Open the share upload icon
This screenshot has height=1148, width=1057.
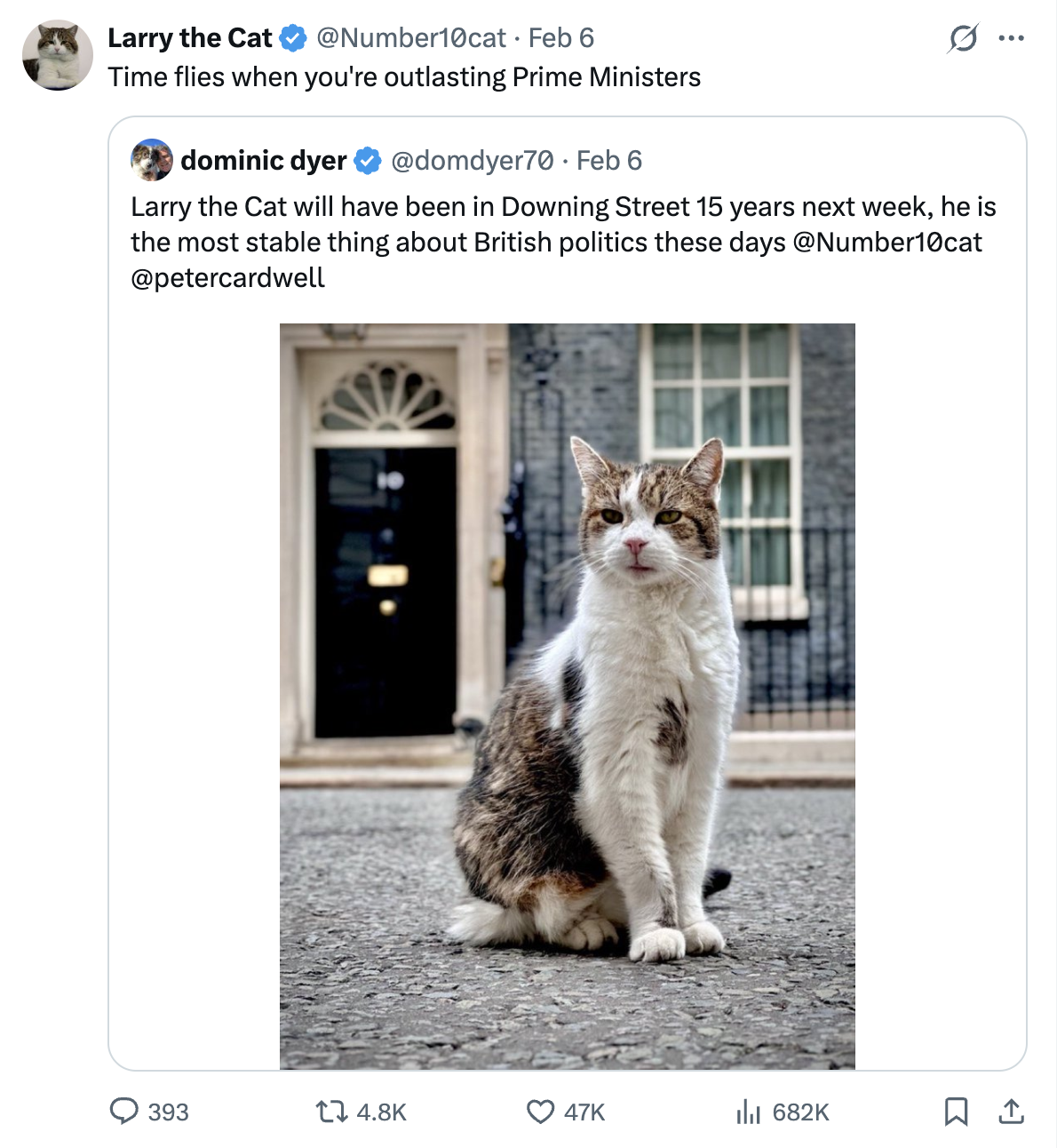(x=1011, y=1112)
